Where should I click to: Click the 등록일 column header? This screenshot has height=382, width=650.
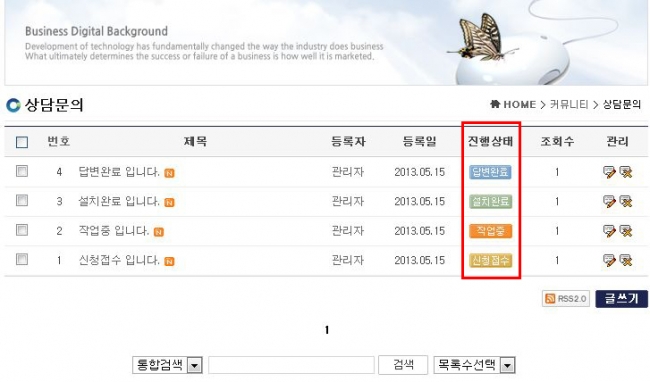tap(420, 142)
